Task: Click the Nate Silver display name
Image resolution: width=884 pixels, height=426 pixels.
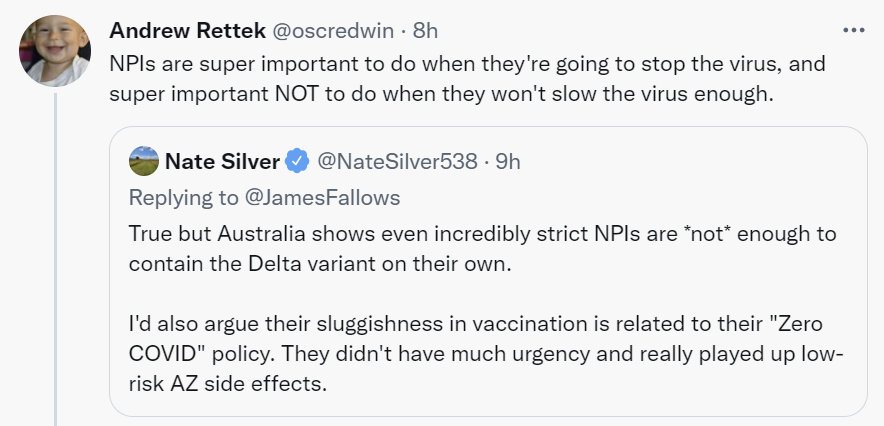Action: 220,160
